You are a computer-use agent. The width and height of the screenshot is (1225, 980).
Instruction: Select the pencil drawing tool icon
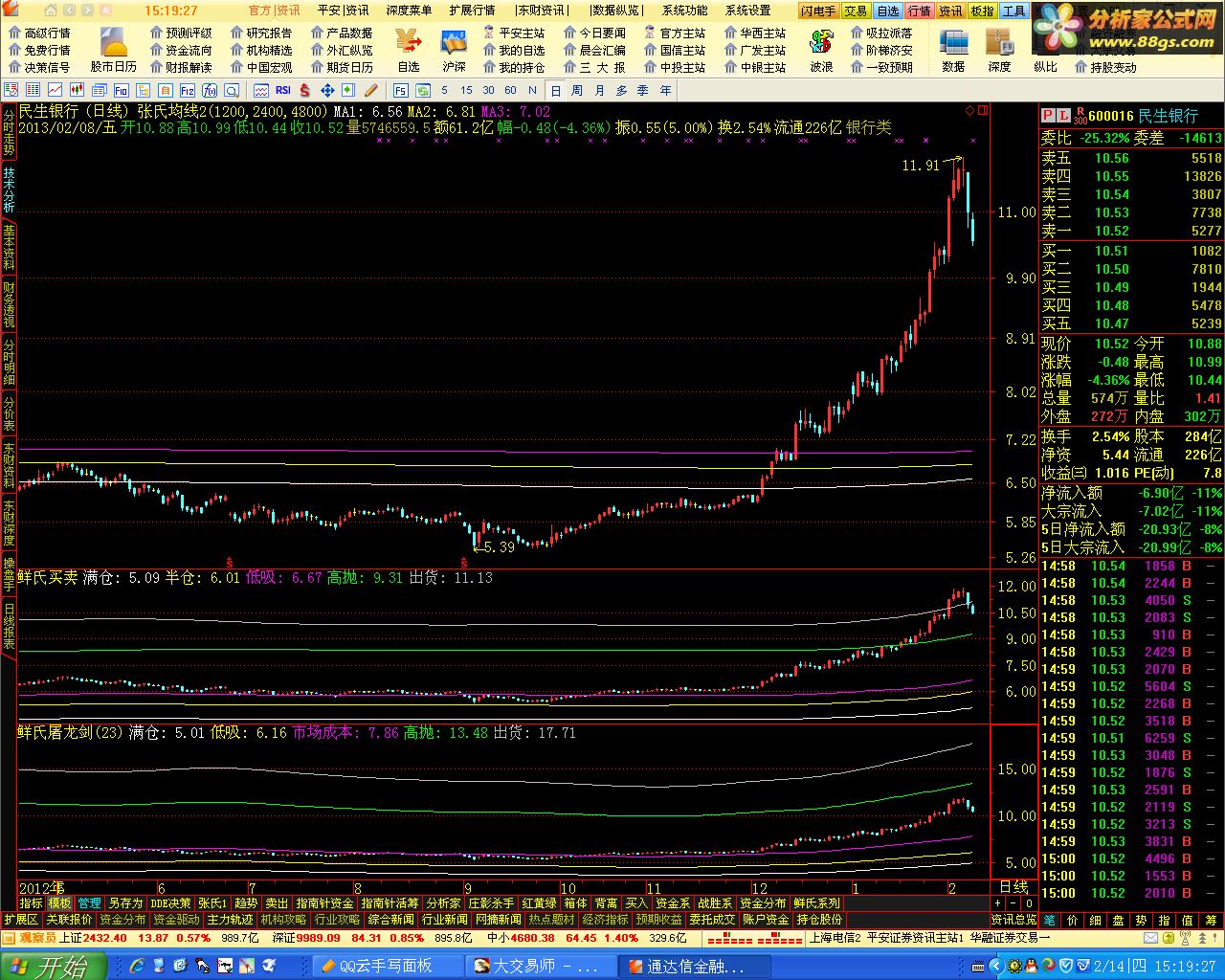373,90
